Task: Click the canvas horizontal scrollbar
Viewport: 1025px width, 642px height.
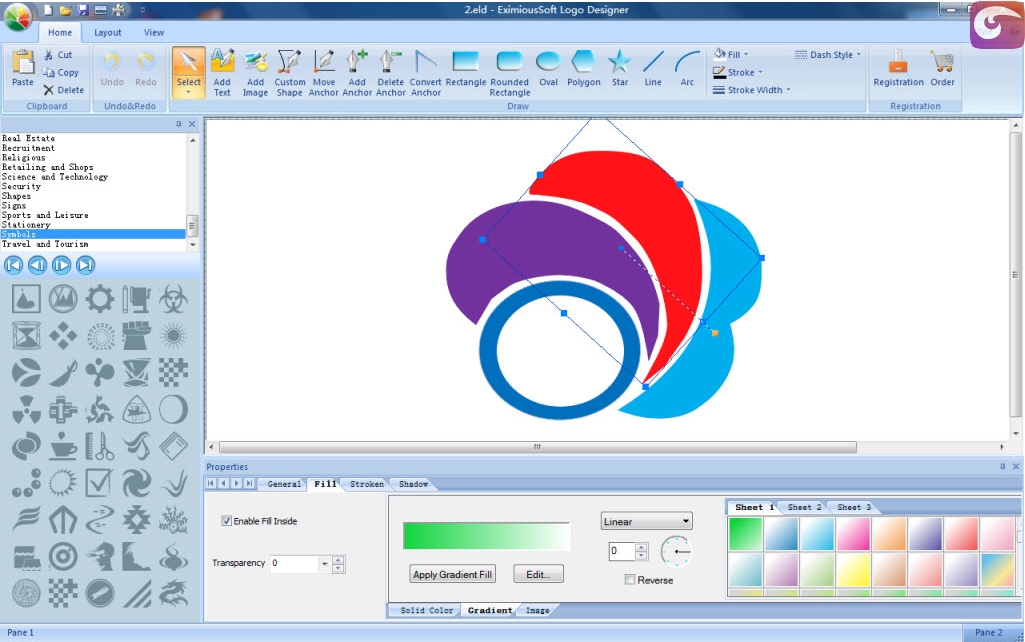Action: (x=537, y=447)
